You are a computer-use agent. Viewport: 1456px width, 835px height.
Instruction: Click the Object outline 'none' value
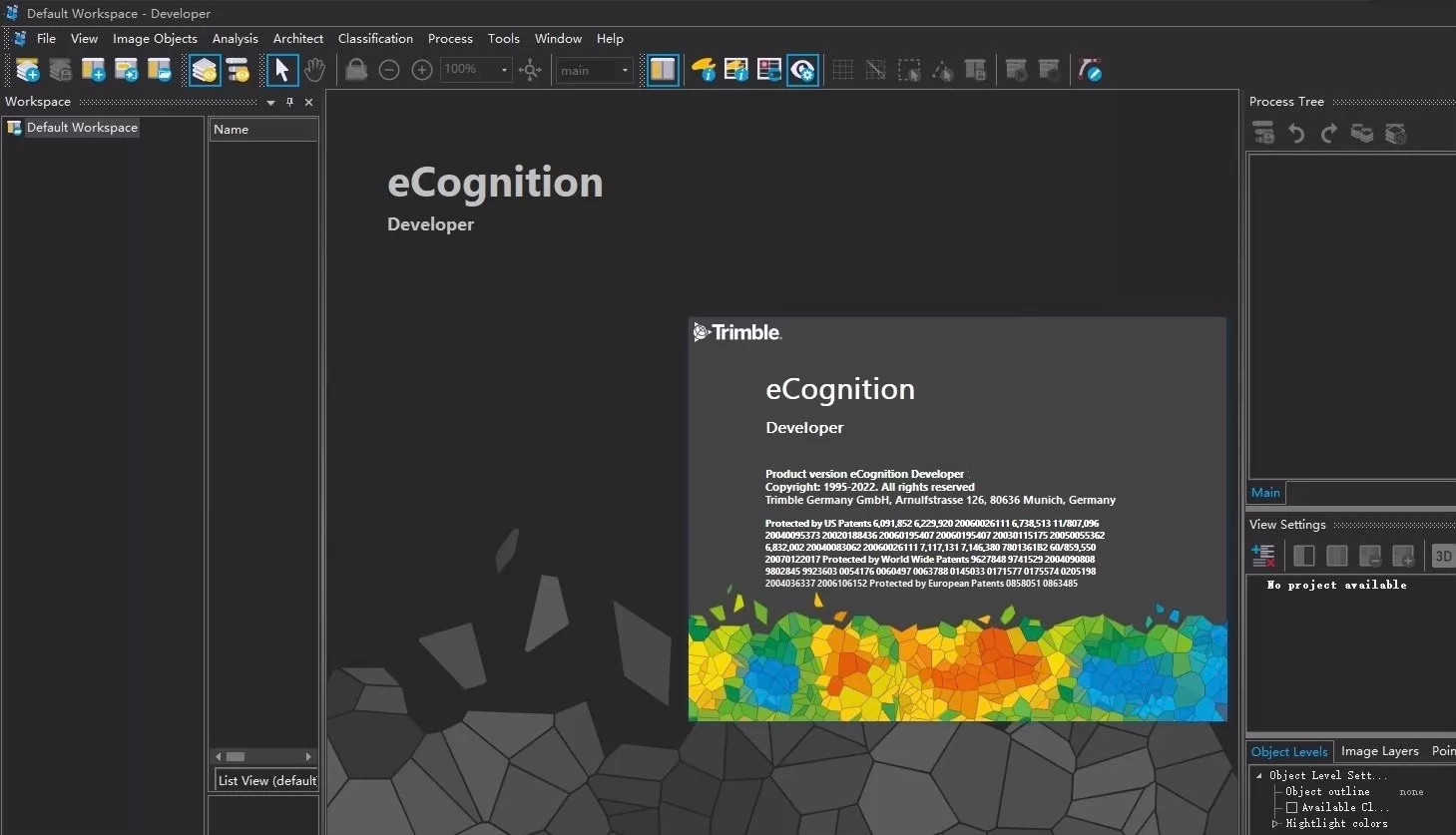tap(1411, 792)
